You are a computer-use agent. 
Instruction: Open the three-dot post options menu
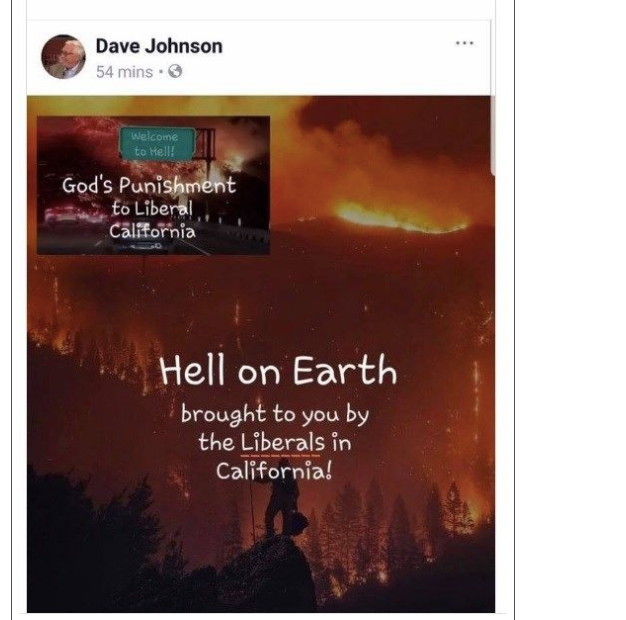tap(465, 43)
